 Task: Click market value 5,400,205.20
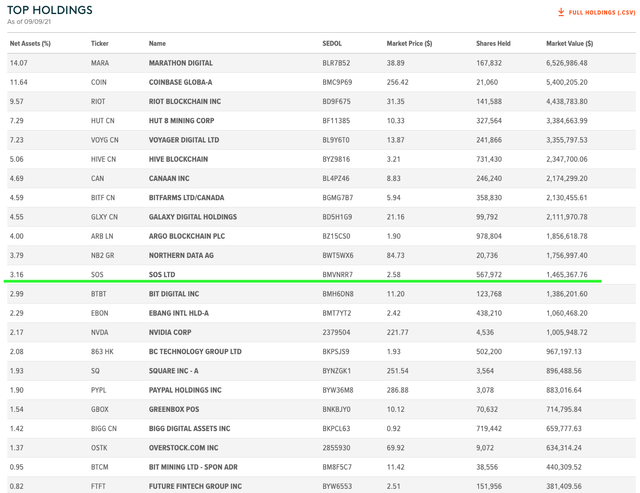pyautogui.click(x=567, y=82)
